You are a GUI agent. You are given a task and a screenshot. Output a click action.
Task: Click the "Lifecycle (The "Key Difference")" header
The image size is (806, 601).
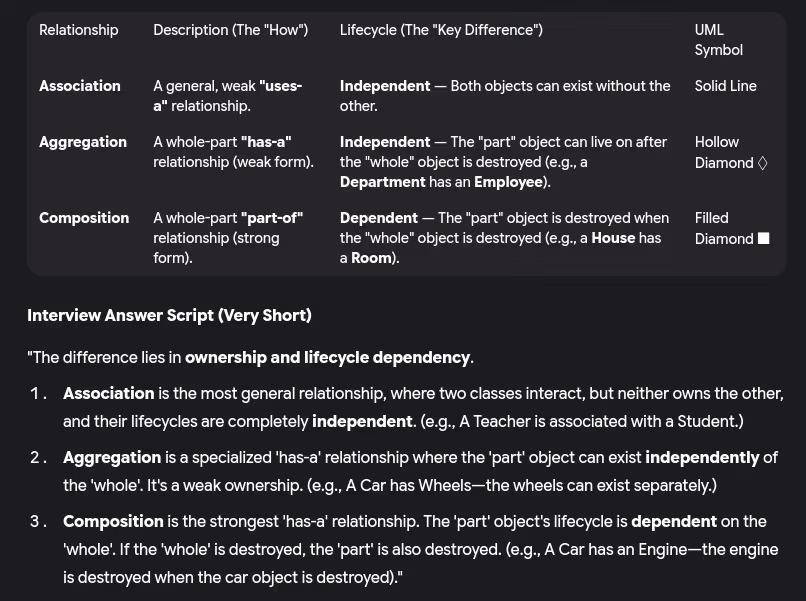click(x=441, y=30)
